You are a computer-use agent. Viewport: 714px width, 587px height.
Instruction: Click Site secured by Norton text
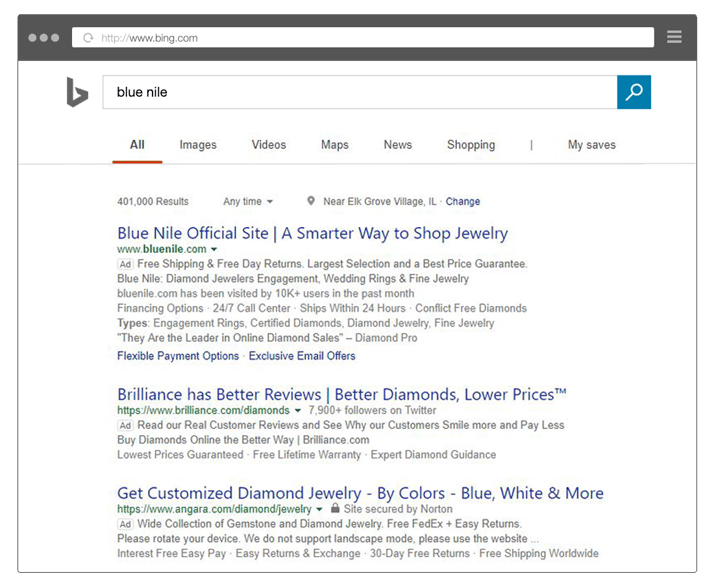(398, 509)
